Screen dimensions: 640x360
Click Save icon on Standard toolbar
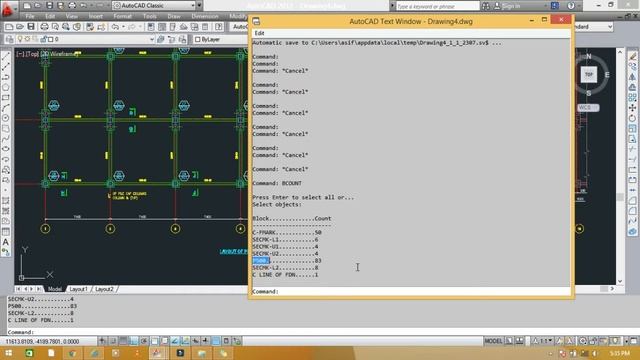31,27
